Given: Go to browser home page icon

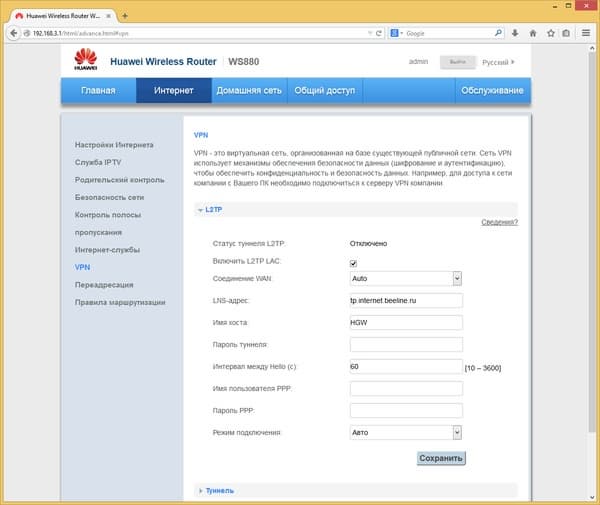Looking at the screenshot, I should tap(533, 33).
